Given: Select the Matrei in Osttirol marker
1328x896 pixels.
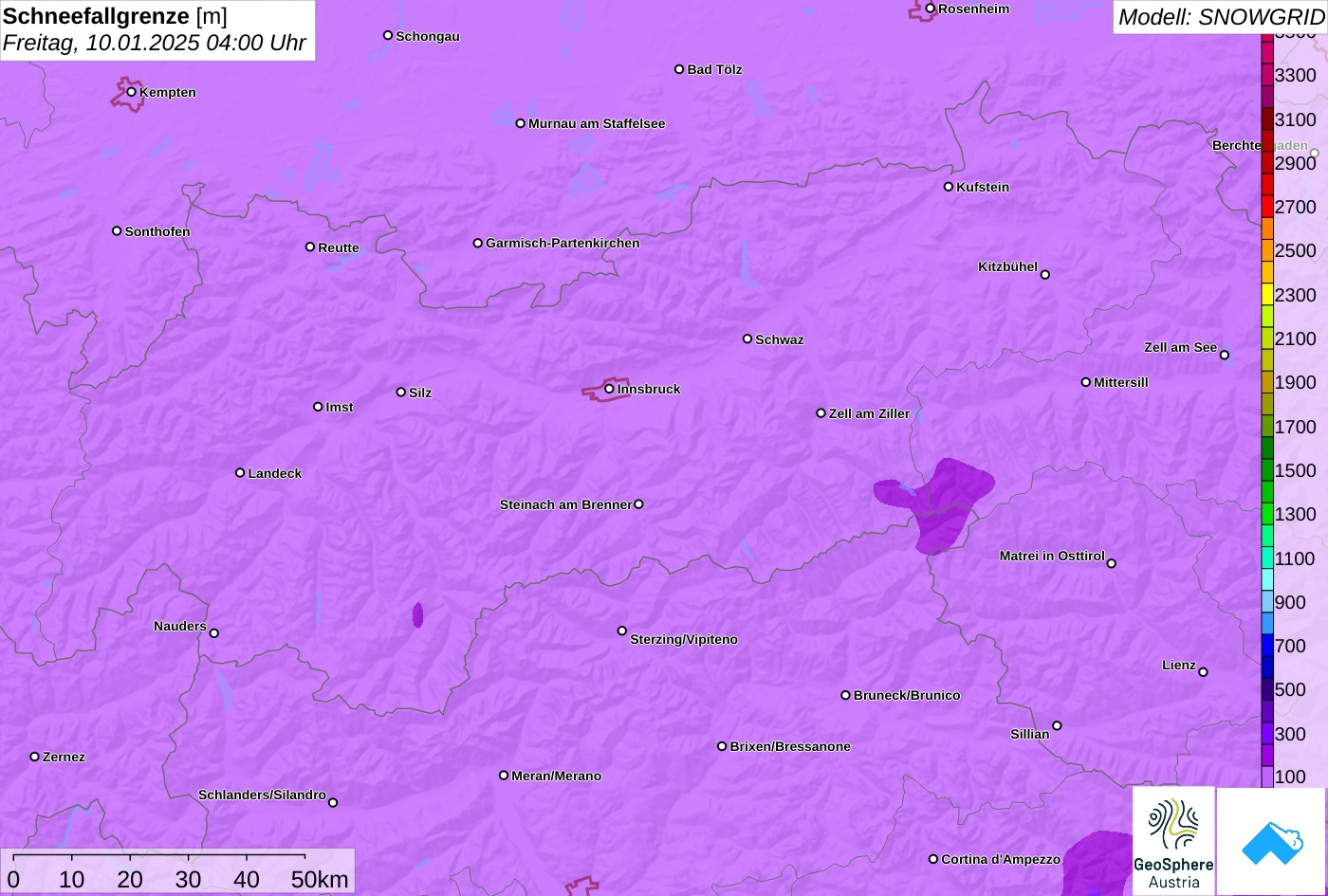Looking at the screenshot, I should coord(1112,563).
